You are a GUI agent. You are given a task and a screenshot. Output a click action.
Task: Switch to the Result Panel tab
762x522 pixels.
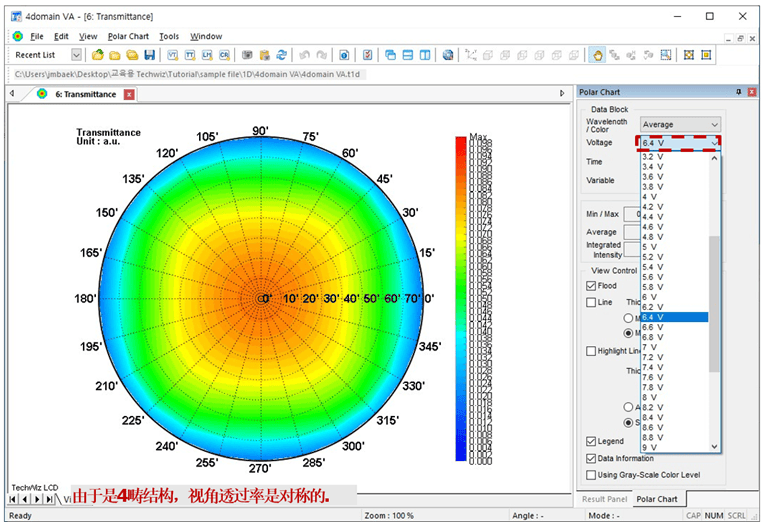[x=604, y=498]
